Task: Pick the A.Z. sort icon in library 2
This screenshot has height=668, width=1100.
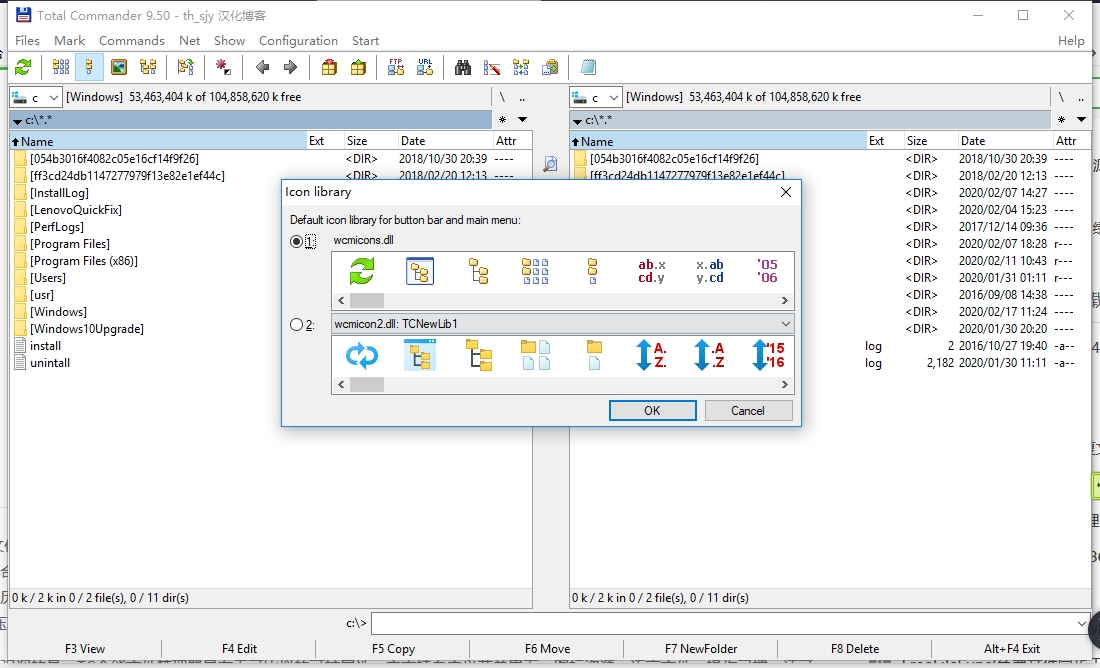Action: coord(652,355)
